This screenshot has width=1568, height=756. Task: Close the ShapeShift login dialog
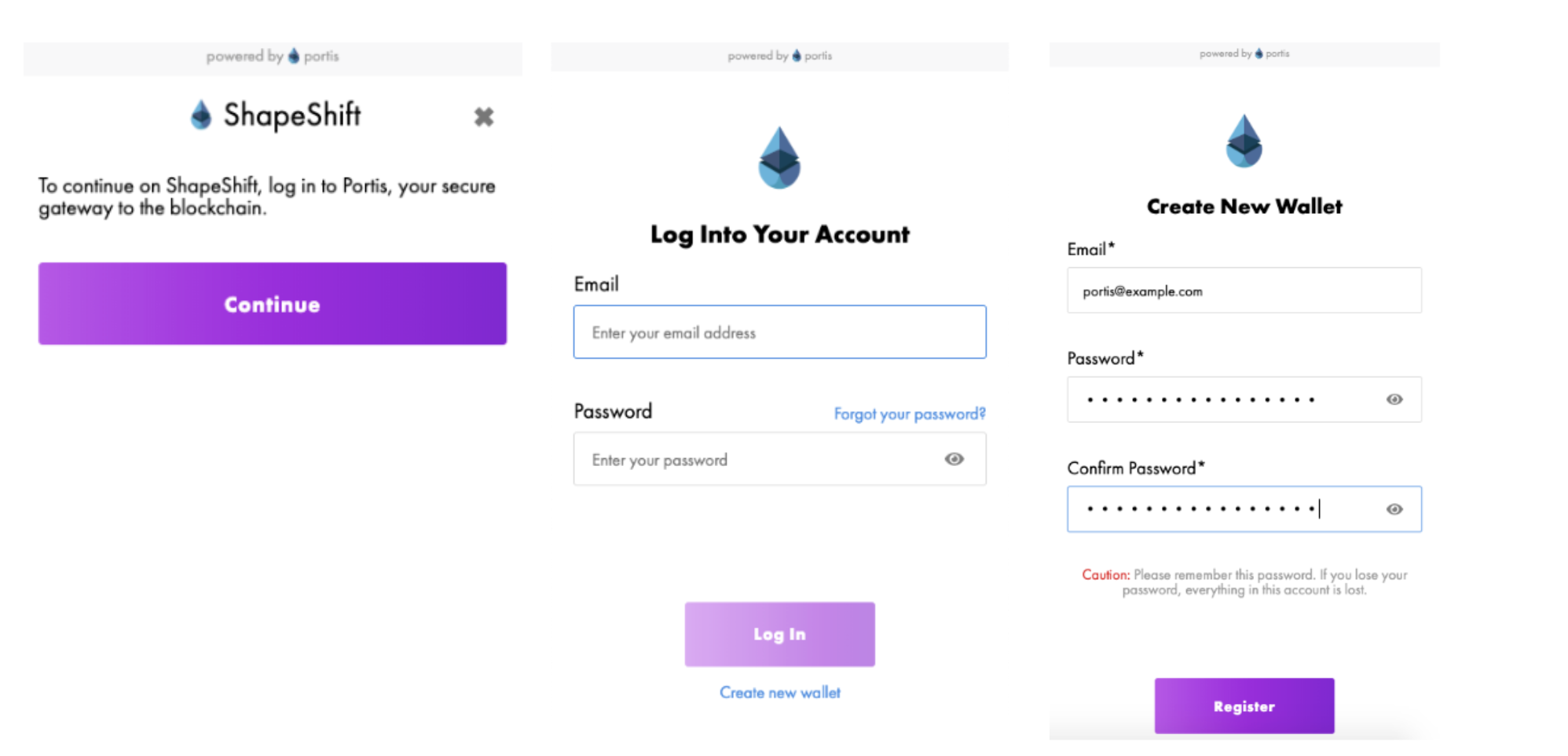(484, 117)
